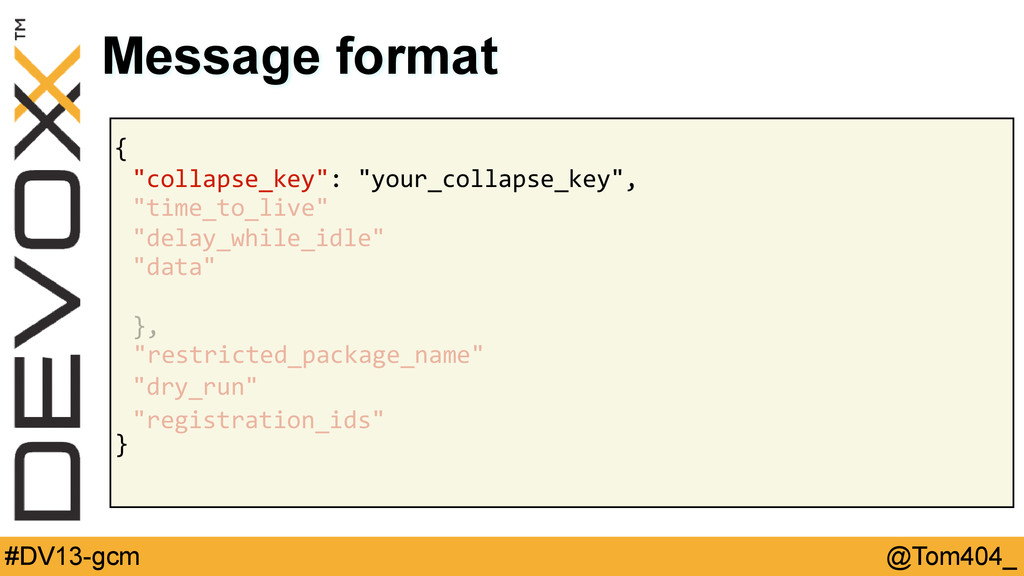Click the letter D in the Devoxx logo
Image resolution: width=1024 pixels, height=576 pixels.
(47, 480)
